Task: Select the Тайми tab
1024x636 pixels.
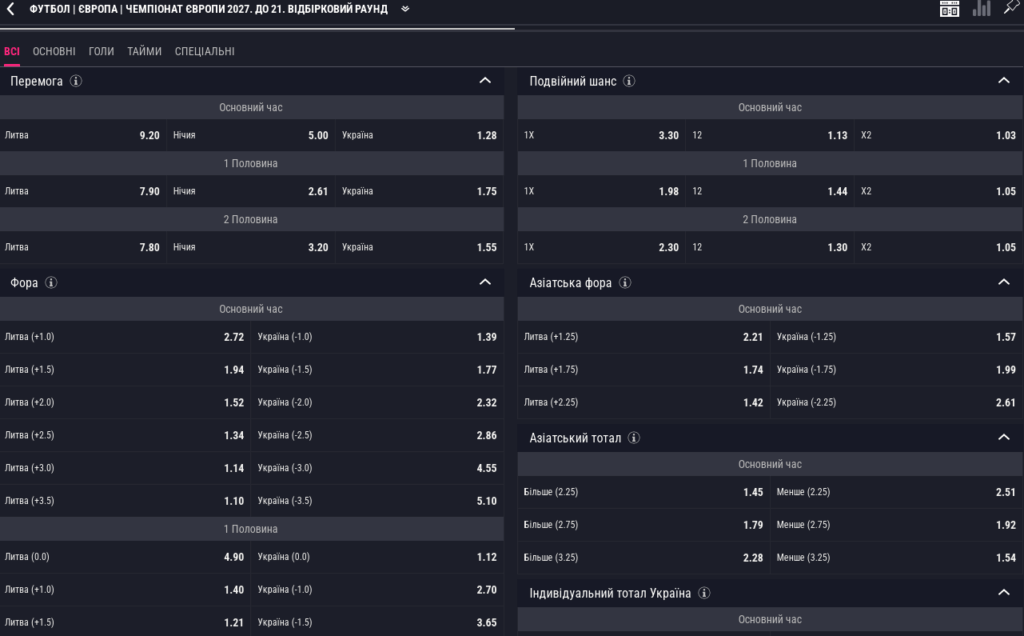Action: pyautogui.click(x=144, y=51)
